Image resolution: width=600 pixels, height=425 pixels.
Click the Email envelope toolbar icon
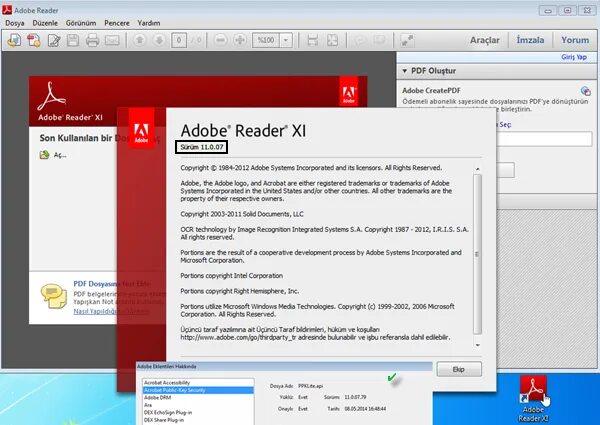coord(112,40)
